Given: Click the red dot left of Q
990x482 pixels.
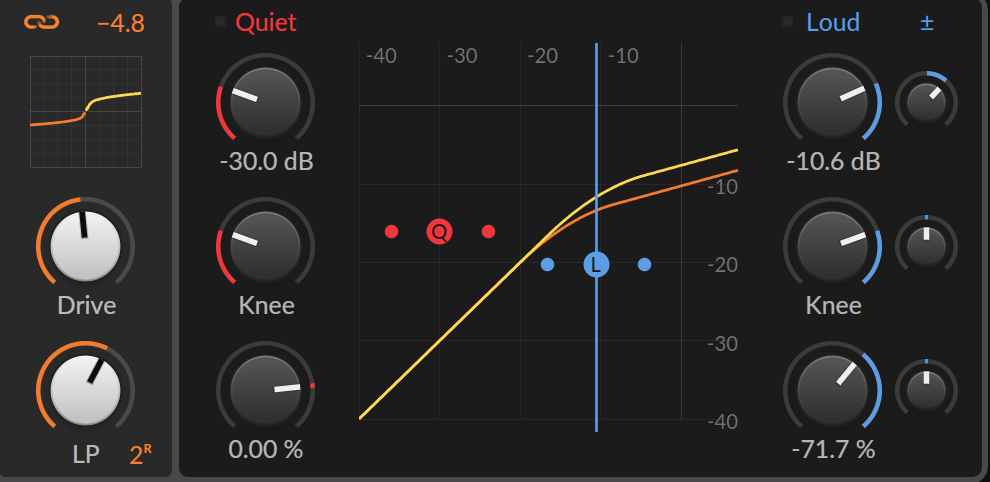Looking at the screenshot, I should pos(391,231).
